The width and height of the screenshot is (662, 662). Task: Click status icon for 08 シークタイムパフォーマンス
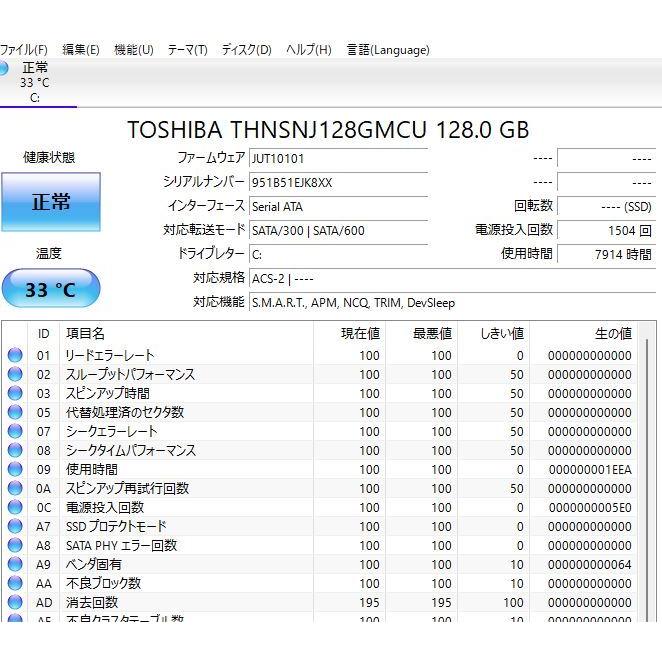click(15, 450)
